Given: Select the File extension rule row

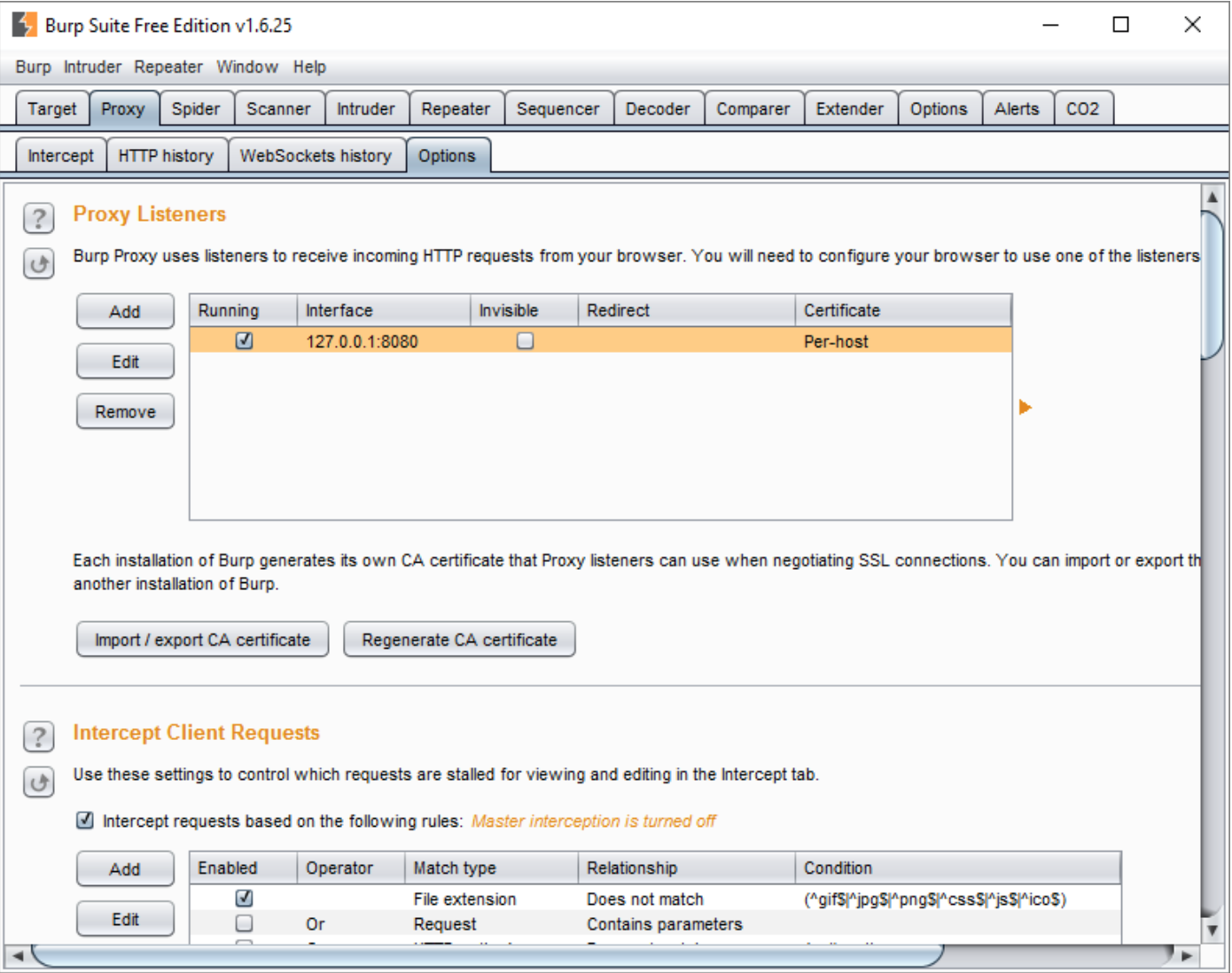Looking at the screenshot, I should click(x=655, y=899).
